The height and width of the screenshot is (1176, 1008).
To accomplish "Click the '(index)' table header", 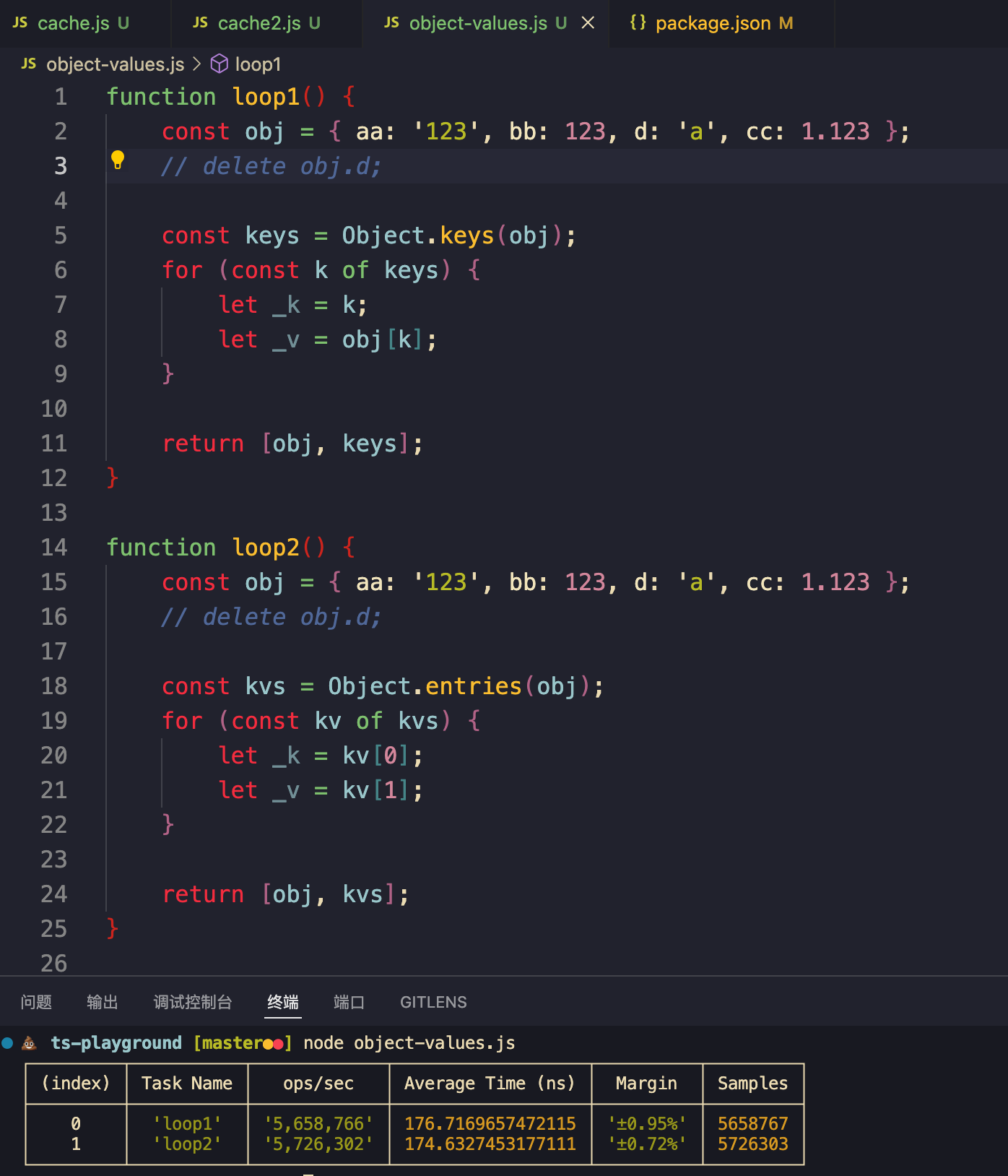I will [x=76, y=1084].
